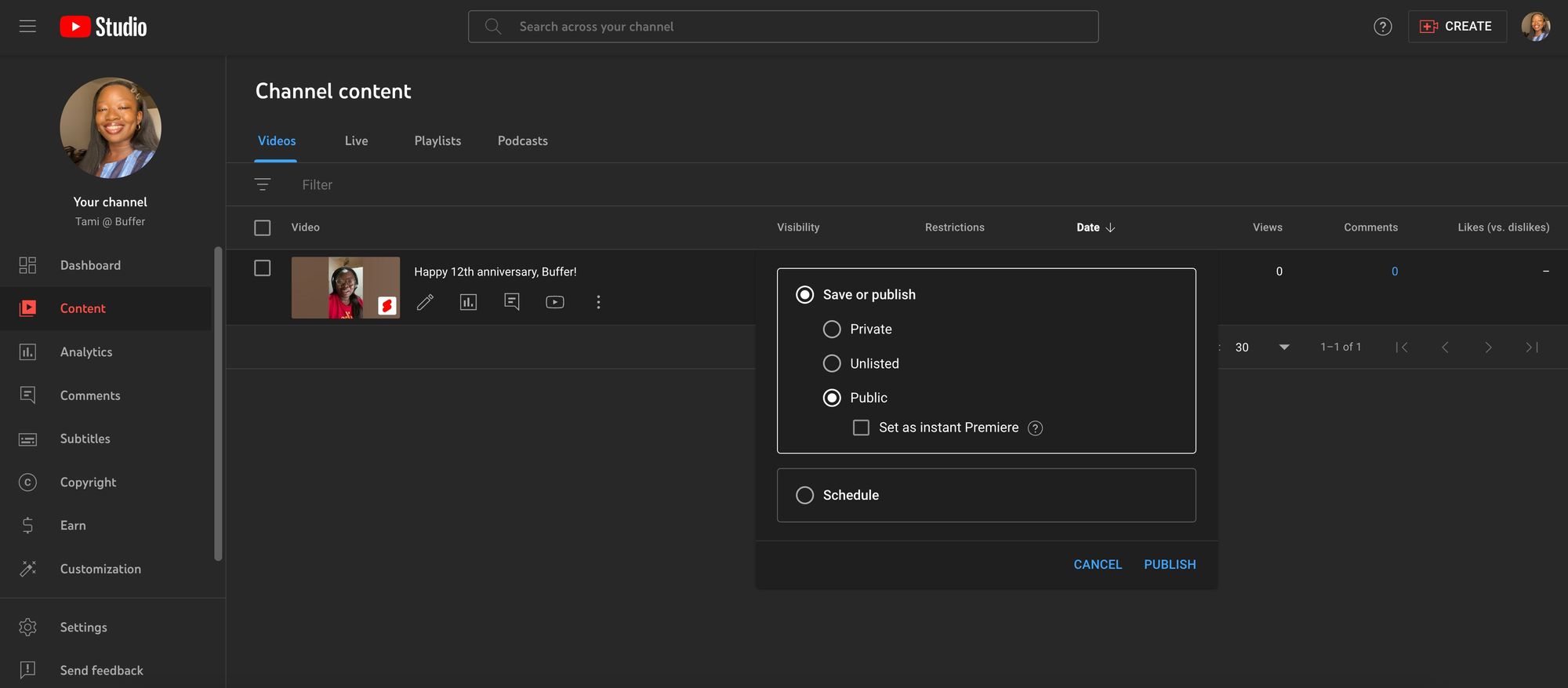Open Analytics in the sidebar
The height and width of the screenshot is (688, 1568).
click(86, 352)
